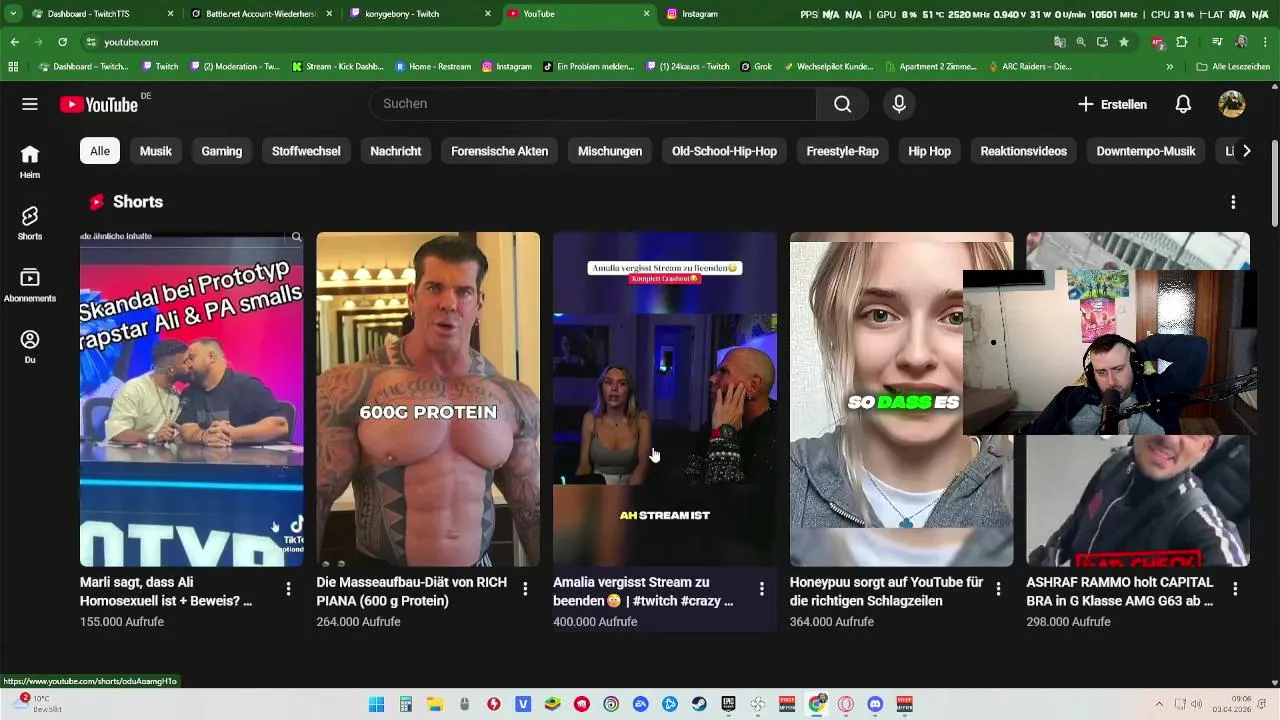Open the Alle Lesezeichen folder
Image resolution: width=1280 pixels, height=720 pixels.
coord(1233,67)
